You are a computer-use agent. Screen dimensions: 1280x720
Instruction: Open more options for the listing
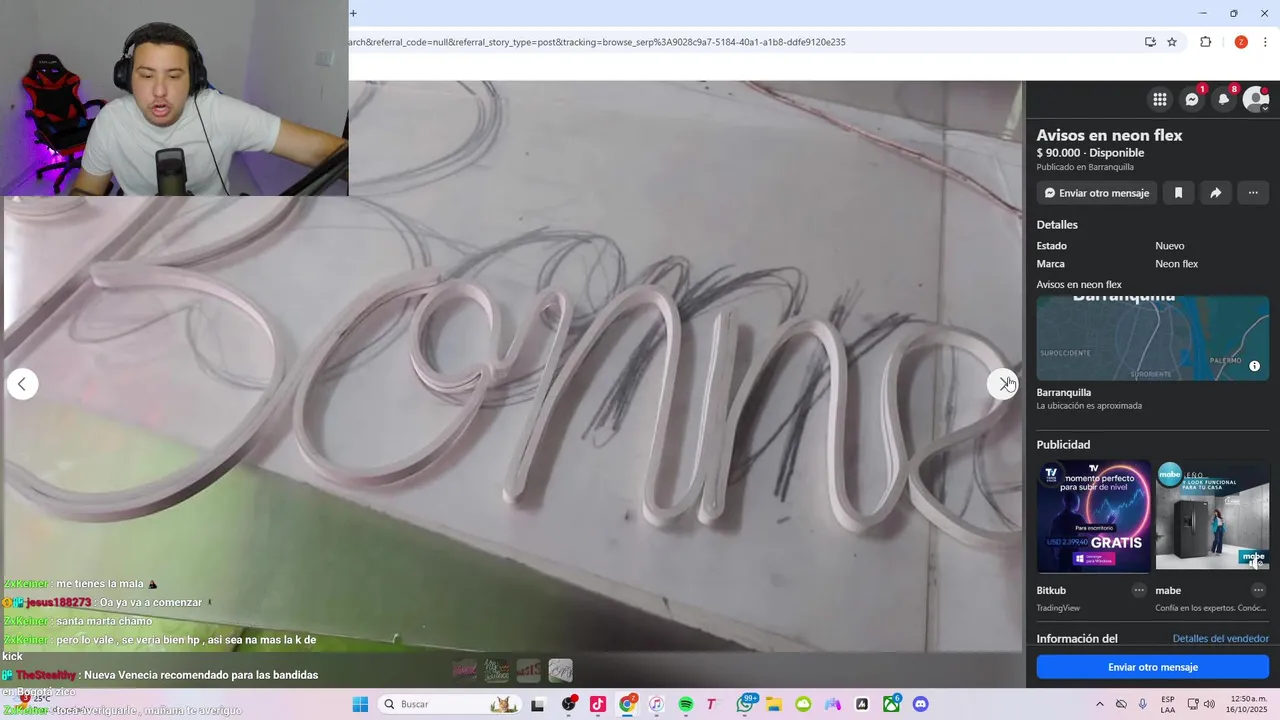1253,193
